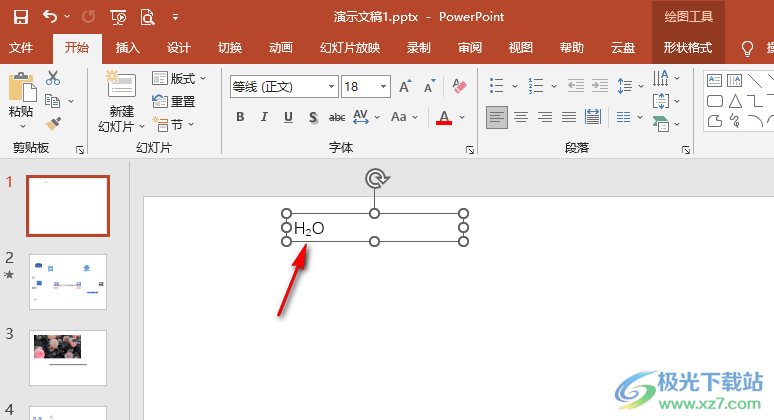This screenshot has width=774, height=420.
Task: Select slide 2 thumbnail
Action: point(68,282)
